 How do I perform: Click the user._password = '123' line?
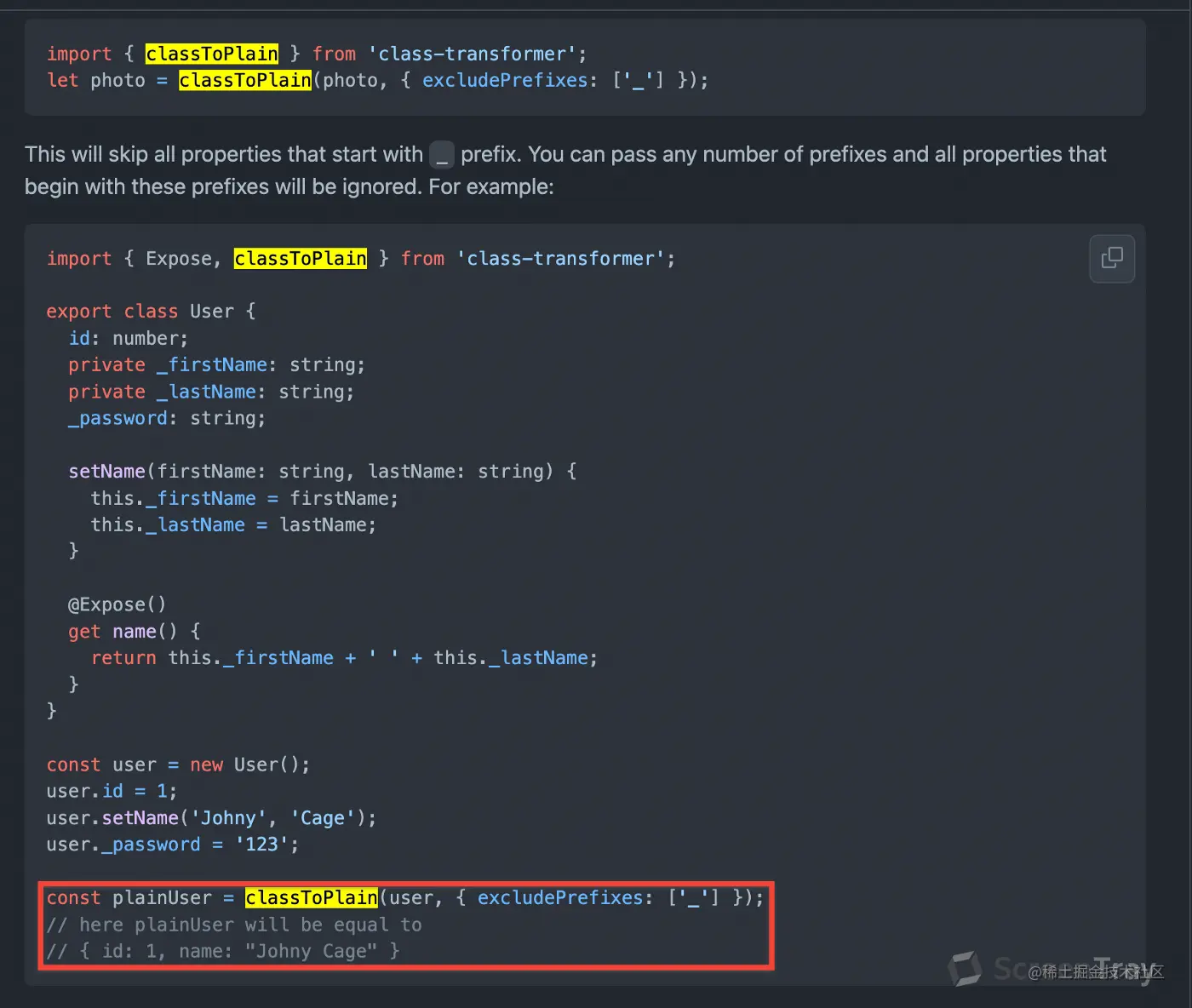173,845
